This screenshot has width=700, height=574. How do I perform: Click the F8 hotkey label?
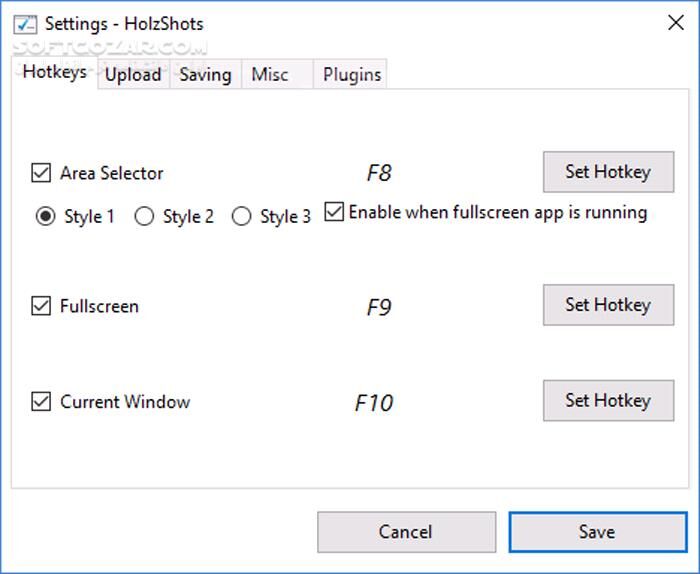click(x=378, y=173)
